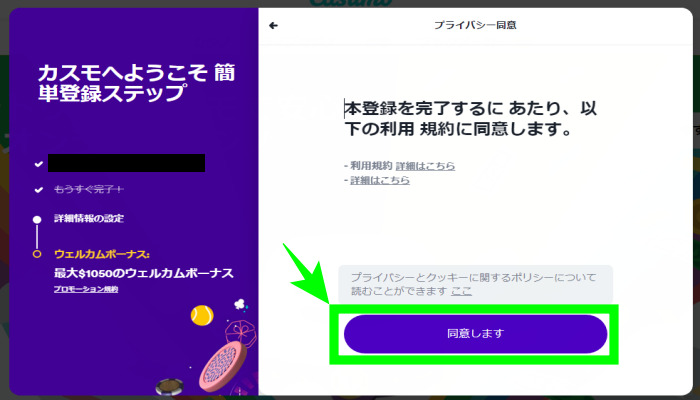Click the もうすぐ完了 completed step text
The image size is (700, 400).
tap(88, 190)
